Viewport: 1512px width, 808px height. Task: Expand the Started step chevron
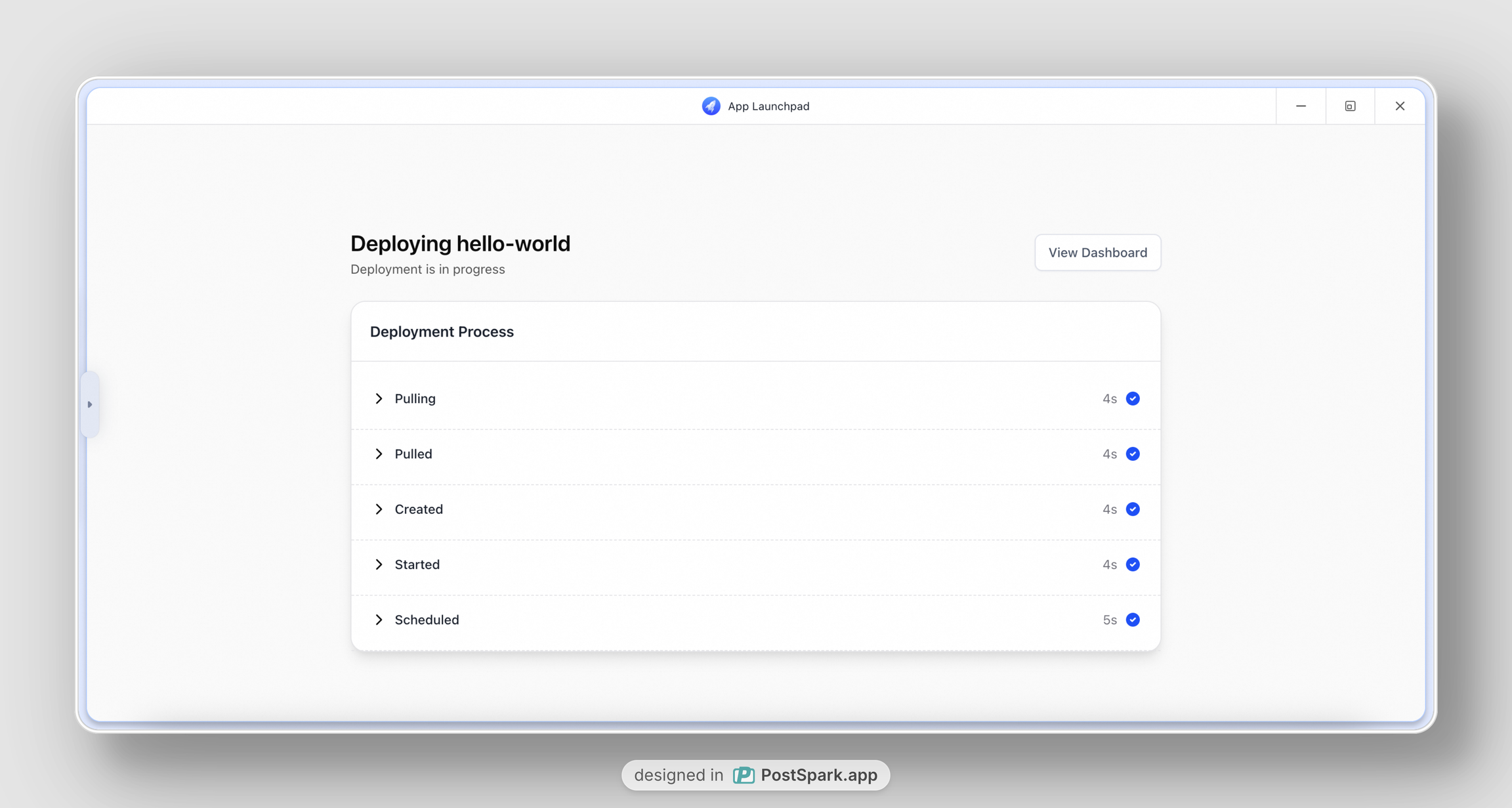(x=379, y=564)
